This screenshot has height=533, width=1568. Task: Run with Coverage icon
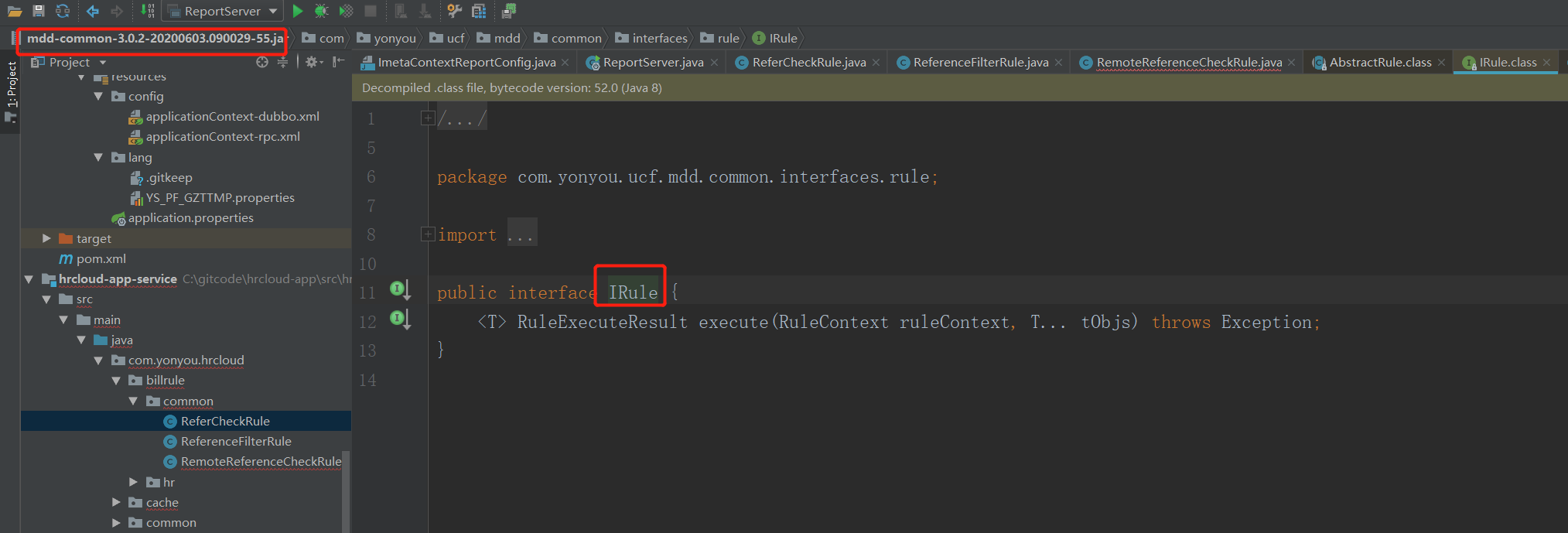[346, 11]
